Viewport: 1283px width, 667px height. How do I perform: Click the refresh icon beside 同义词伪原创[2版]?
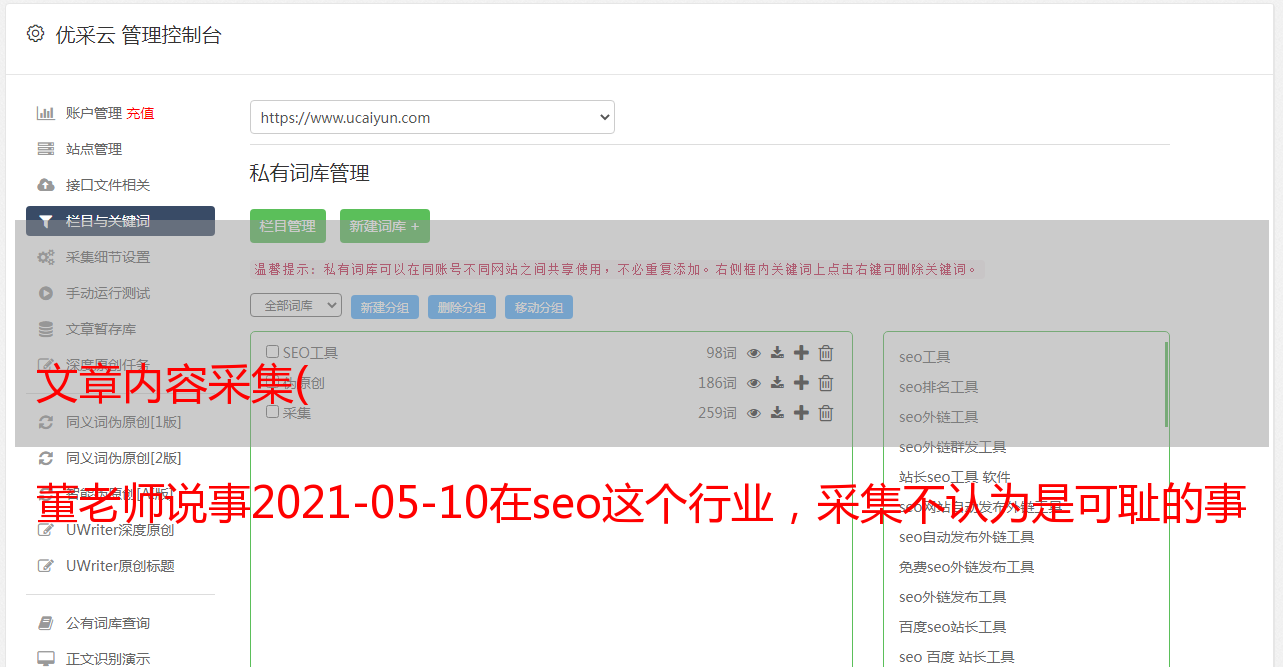point(46,458)
